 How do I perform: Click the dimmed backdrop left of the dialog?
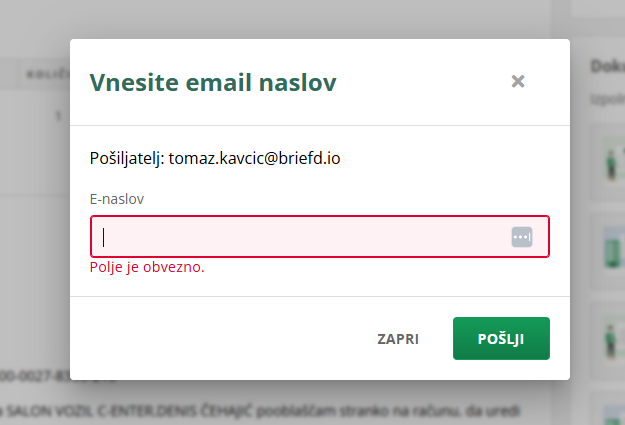pos(35,250)
